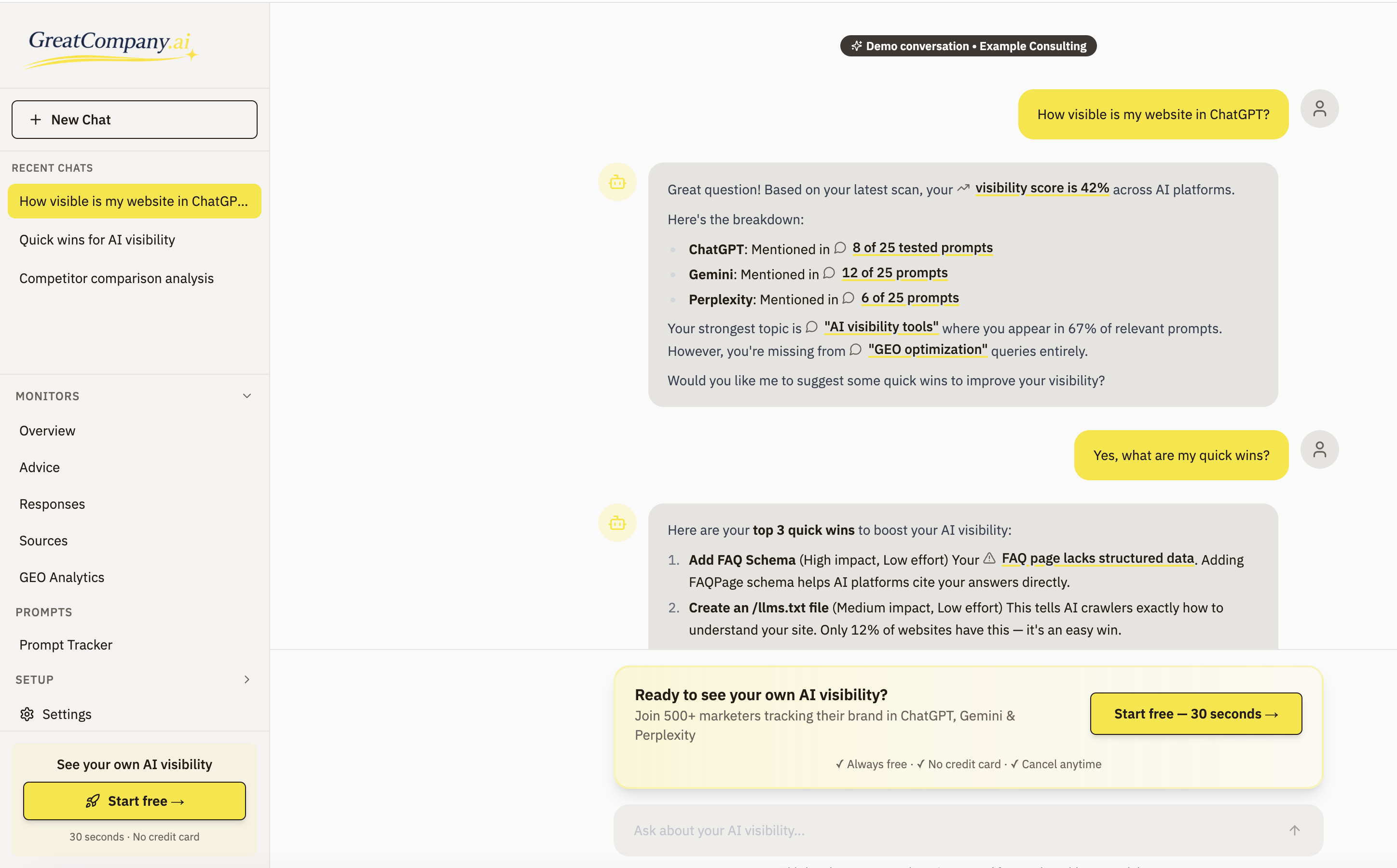Viewport: 1397px width, 868px height.
Task: Click the user avatar beside first question
Action: [x=1319, y=108]
